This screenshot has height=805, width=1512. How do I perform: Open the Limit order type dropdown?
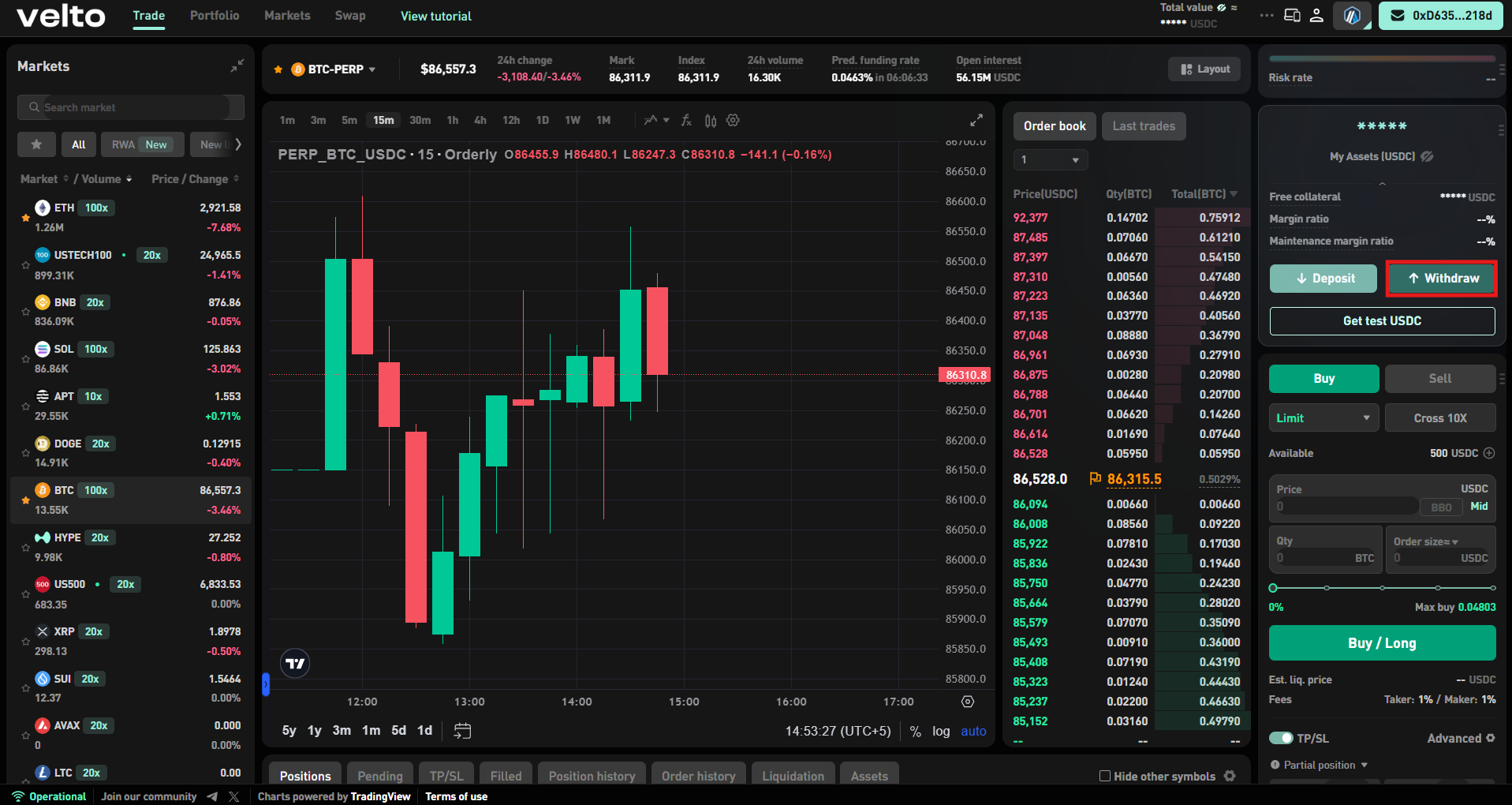pos(1323,417)
